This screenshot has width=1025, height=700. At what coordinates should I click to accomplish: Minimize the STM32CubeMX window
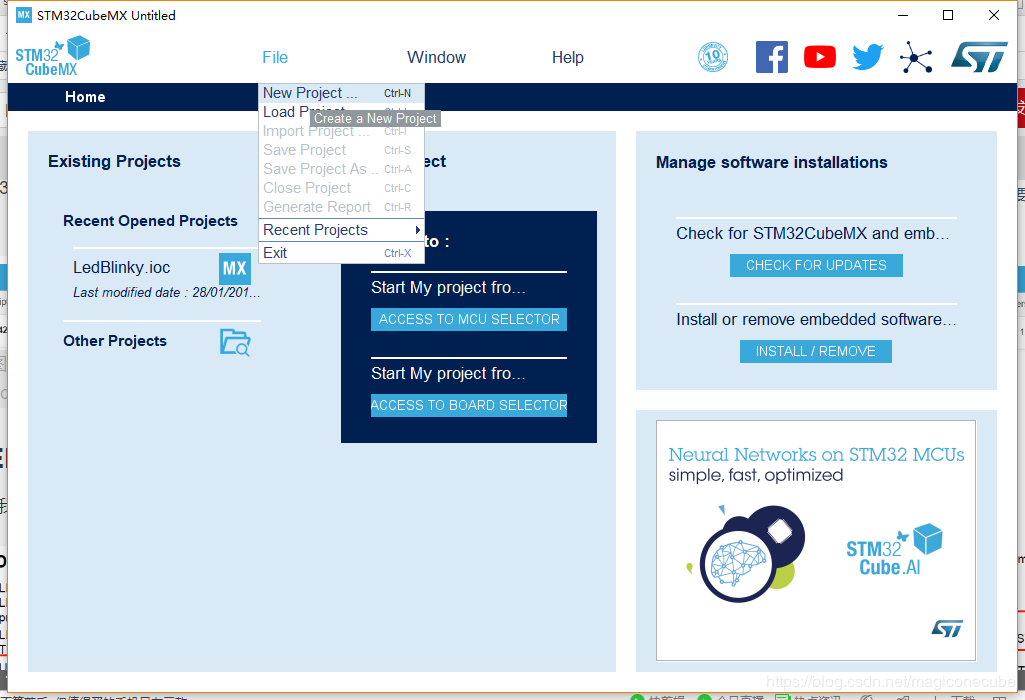pos(903,15)
